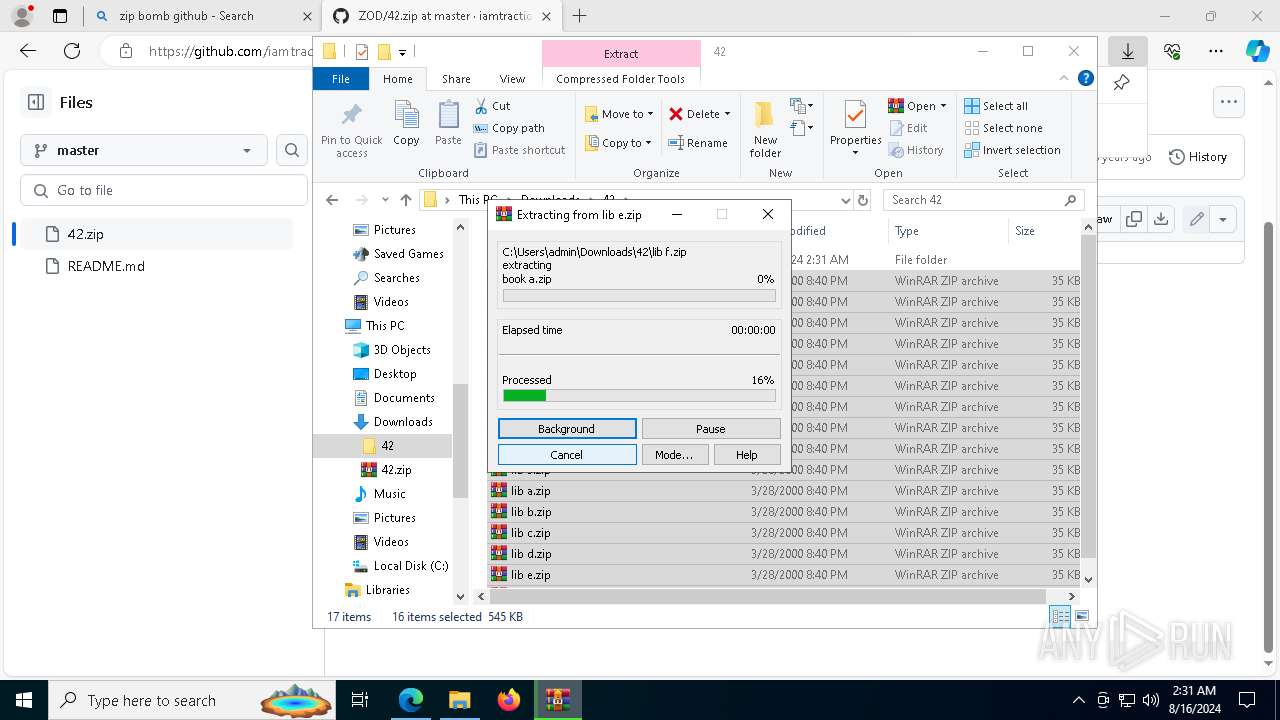Expand edit options dropdown next to pencil
The image size is (1280, 720).
[1223, 219]
